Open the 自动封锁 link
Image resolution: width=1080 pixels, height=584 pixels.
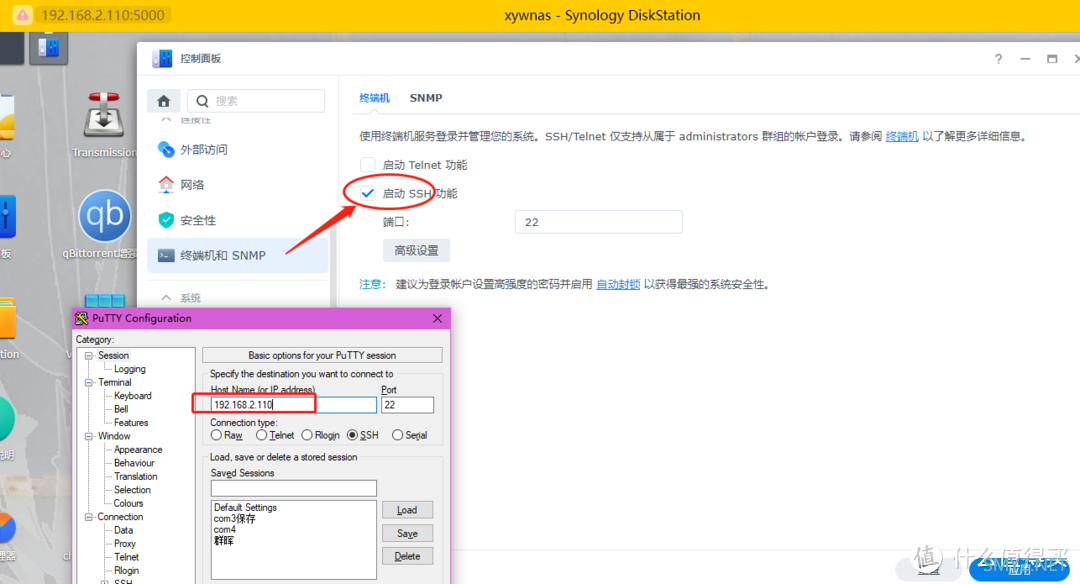(x=618, y=284)
